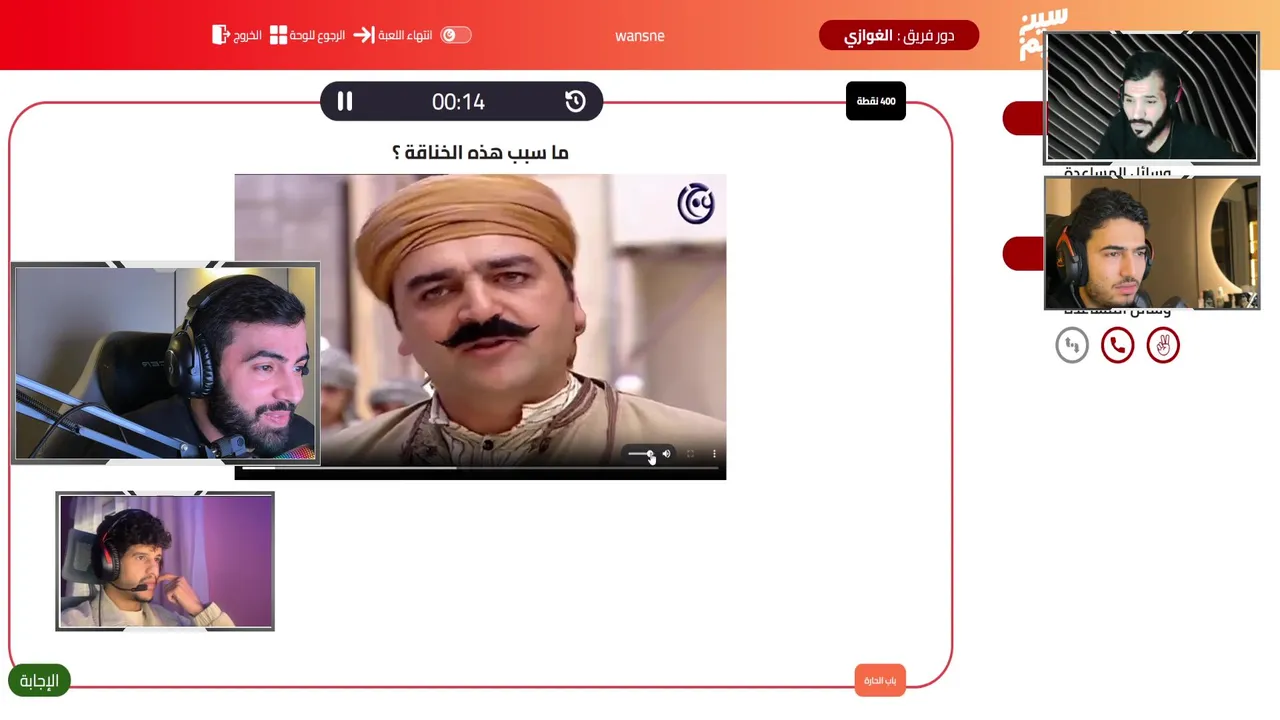Click the end-game arrow icon
This screenshot has height=720, width=1280.
click(363, 35)
